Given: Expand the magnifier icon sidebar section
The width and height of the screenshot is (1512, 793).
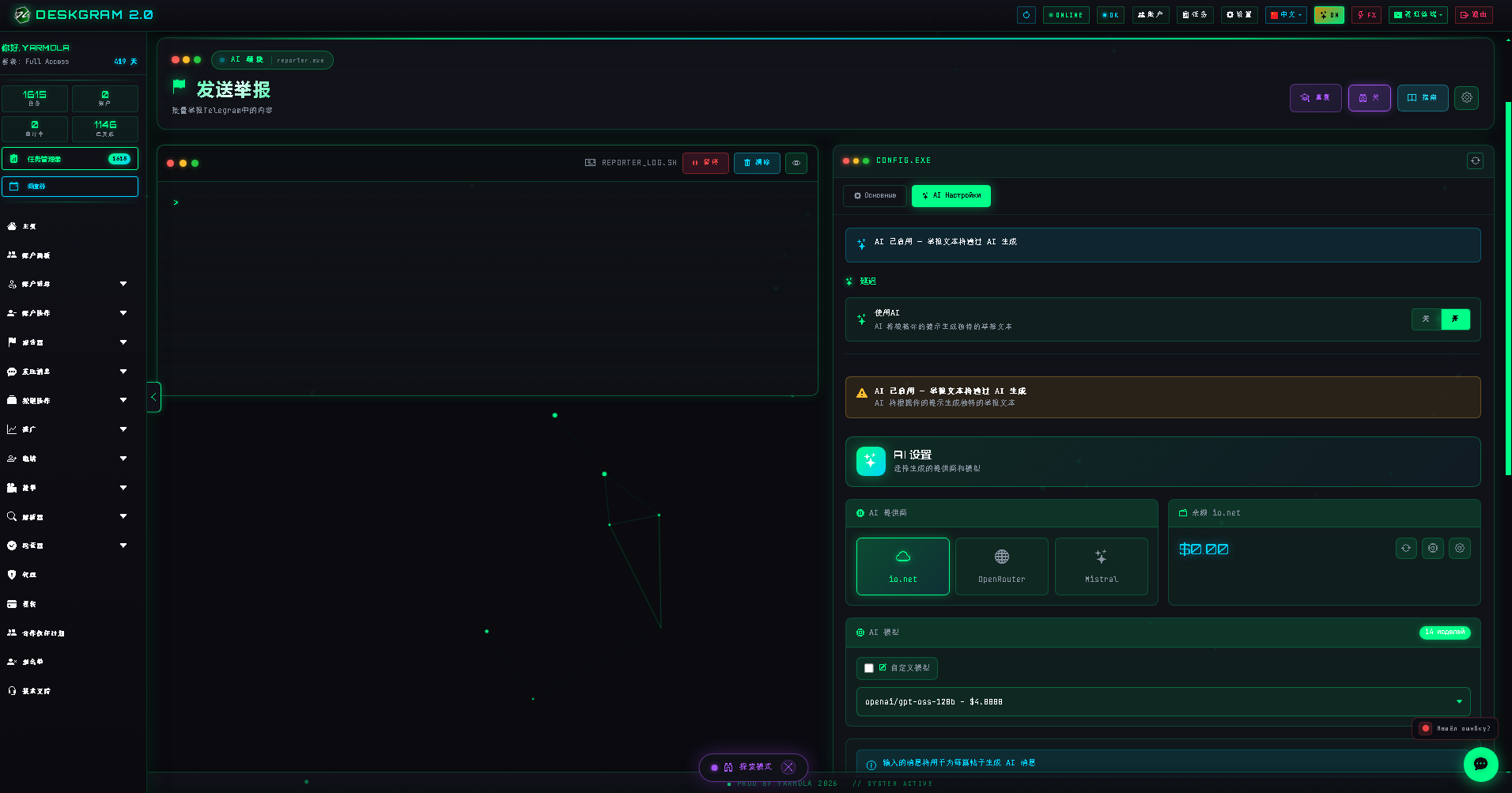Looking at the screenshot, I should tap(71, 516).
